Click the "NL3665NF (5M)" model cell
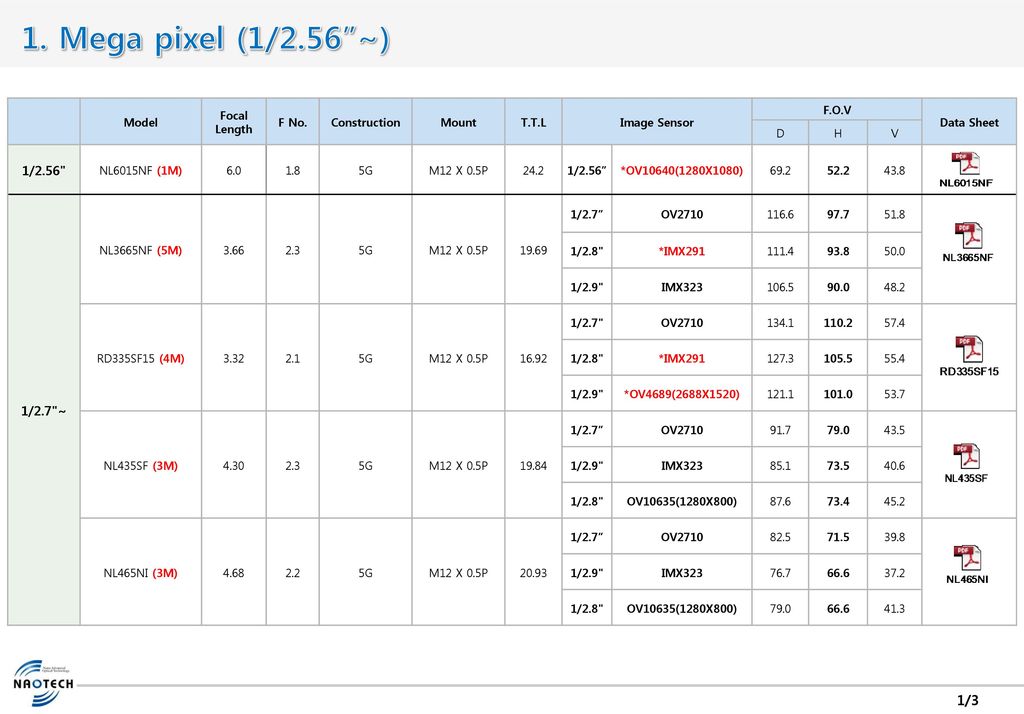 point(140,250)
